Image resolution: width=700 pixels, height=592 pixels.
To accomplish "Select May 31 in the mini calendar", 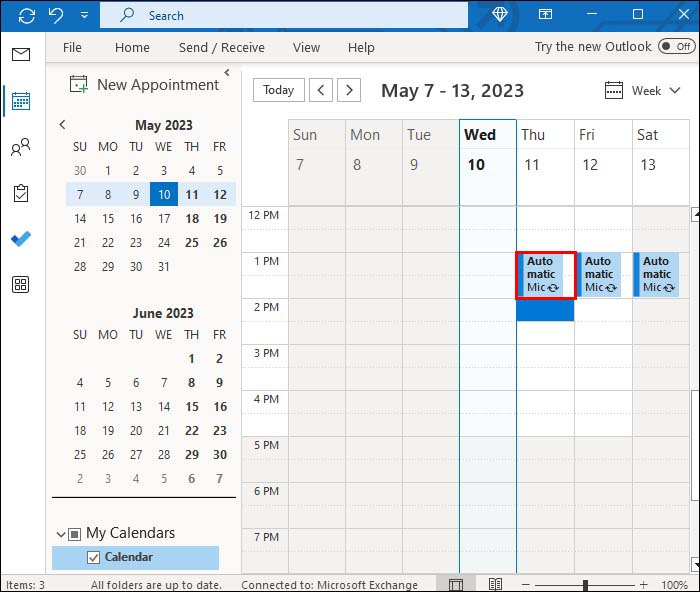I will [164, 267].
